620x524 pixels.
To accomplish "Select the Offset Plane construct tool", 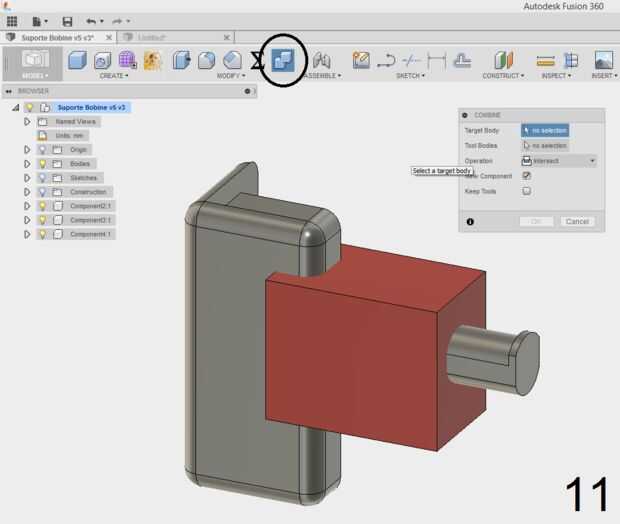I will (504, 61).
